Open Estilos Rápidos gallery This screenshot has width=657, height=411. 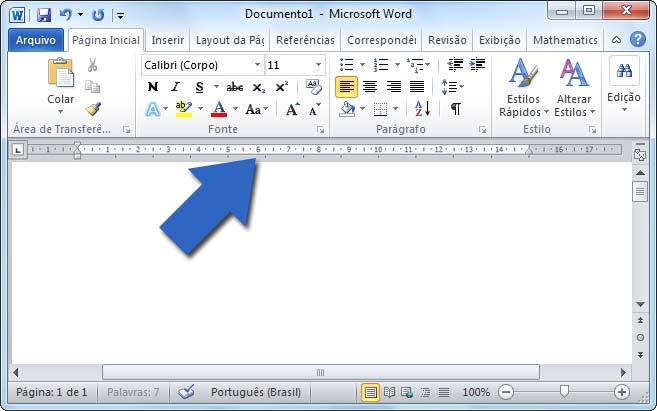click(x=523, y=88)
